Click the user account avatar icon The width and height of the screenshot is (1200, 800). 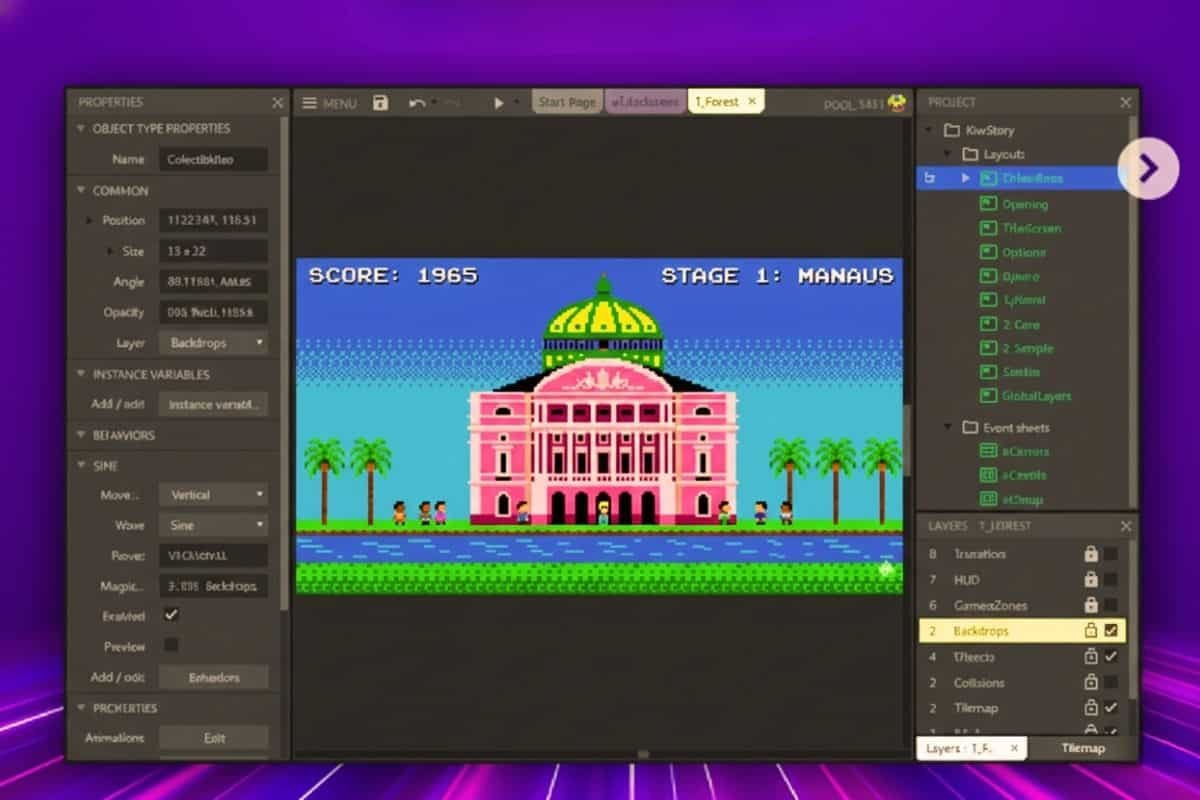pyautogui.click(x=897, y=103)
